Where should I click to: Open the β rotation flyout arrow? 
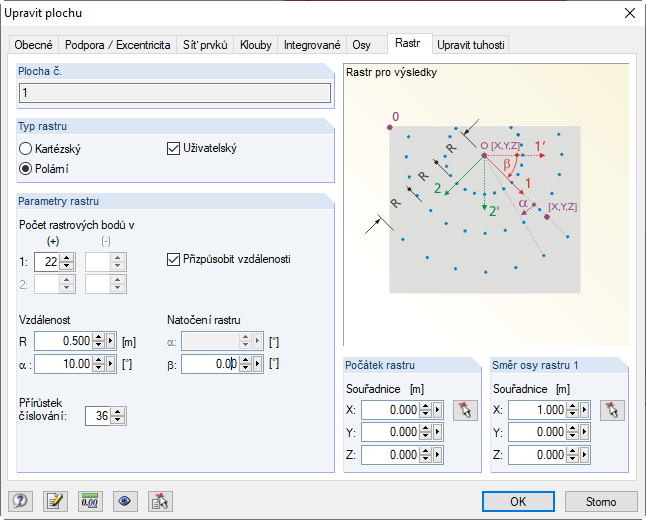pyautogui.click(x=257, y=364)
